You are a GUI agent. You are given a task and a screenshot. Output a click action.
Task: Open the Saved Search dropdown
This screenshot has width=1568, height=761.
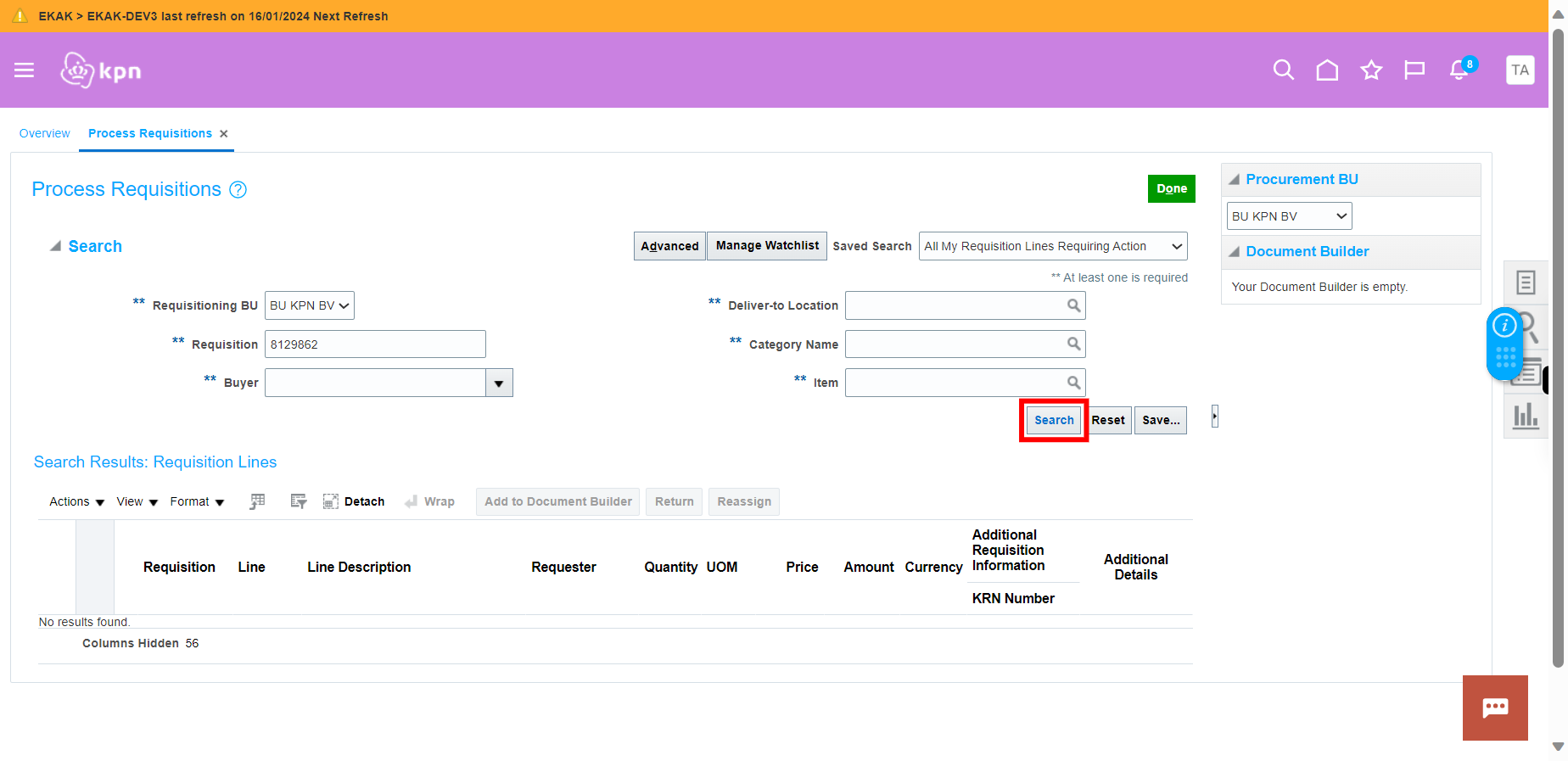tap(1053, 246)
